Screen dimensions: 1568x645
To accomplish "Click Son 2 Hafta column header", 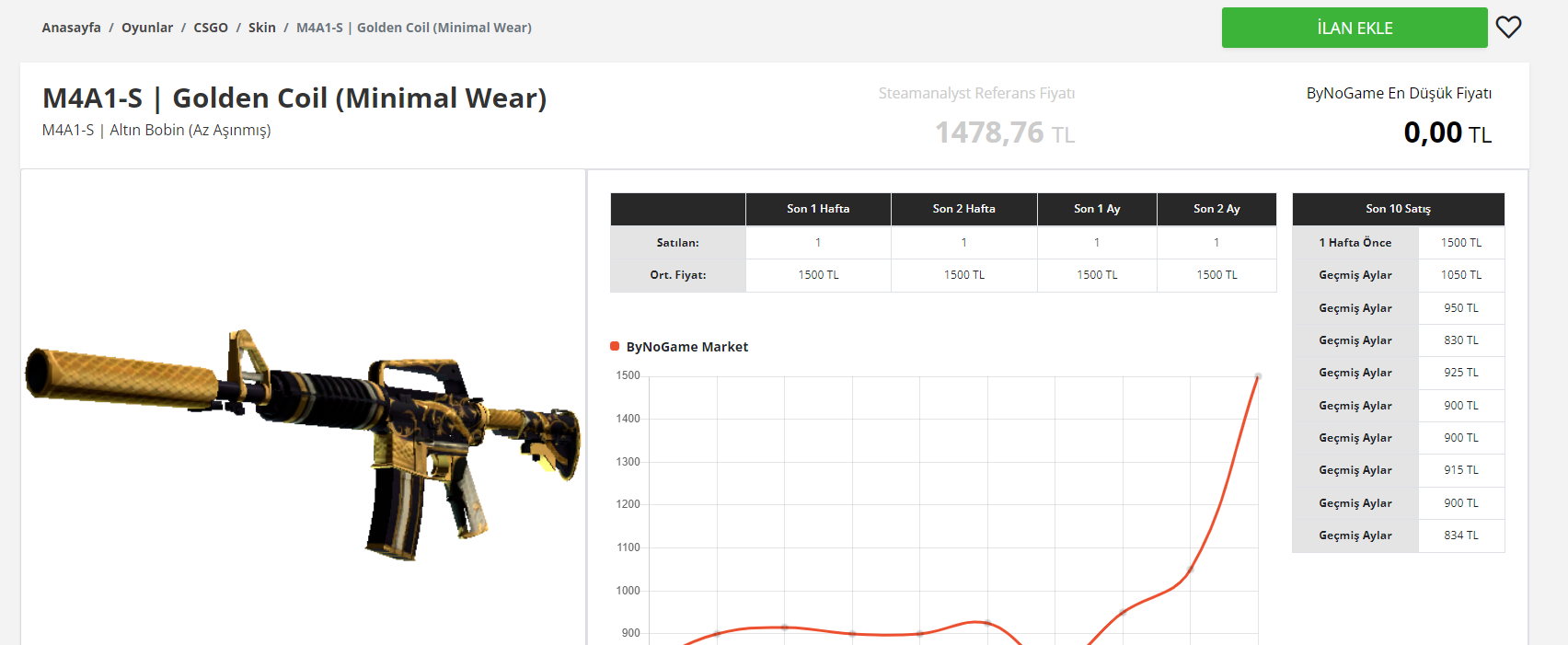I will click(964, 209).
